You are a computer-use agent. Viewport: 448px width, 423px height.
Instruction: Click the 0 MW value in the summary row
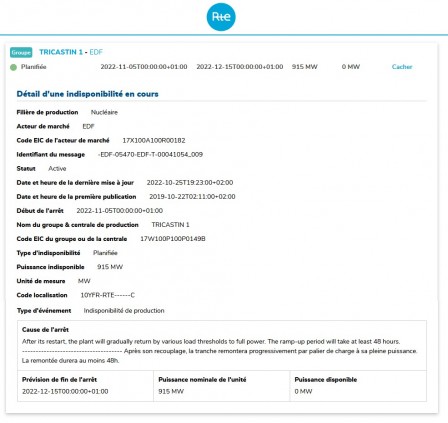coord(351,67)
